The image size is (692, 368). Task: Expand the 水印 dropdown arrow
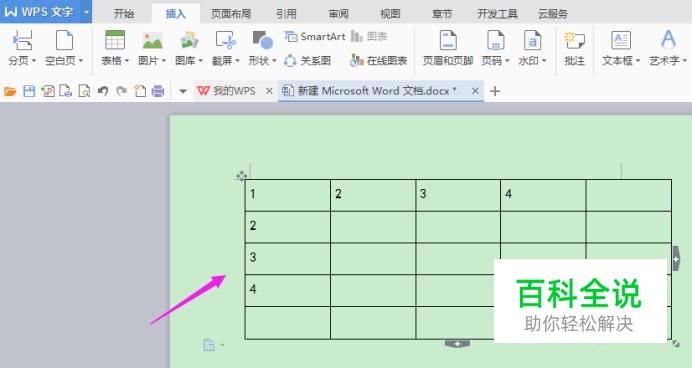pyautogui.click(x=544, y=60)
